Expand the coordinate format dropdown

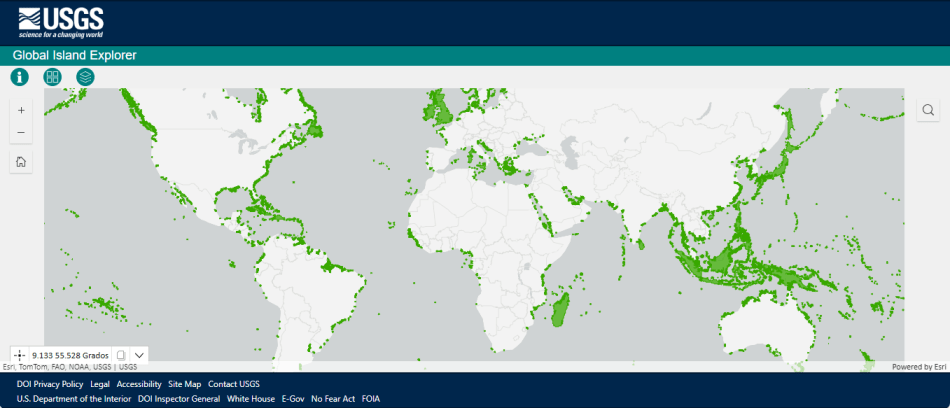[139, 355]
